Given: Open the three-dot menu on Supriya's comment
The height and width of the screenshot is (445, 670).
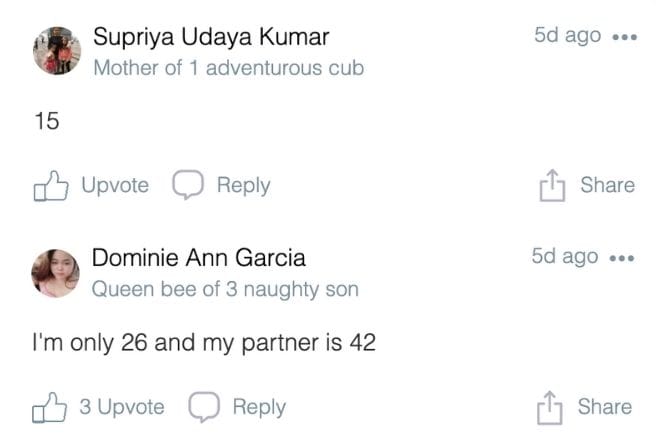Looking at the screenshot, I should (x=624, y=37).
